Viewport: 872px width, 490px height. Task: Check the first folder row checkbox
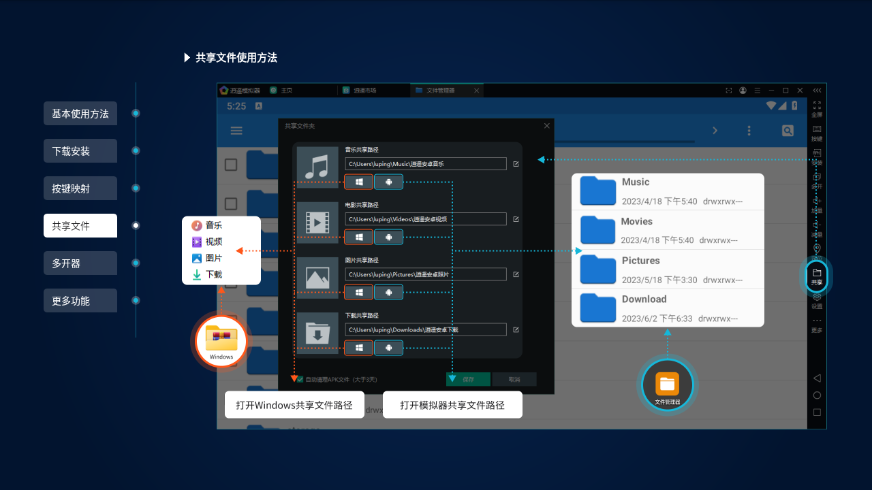231,165
